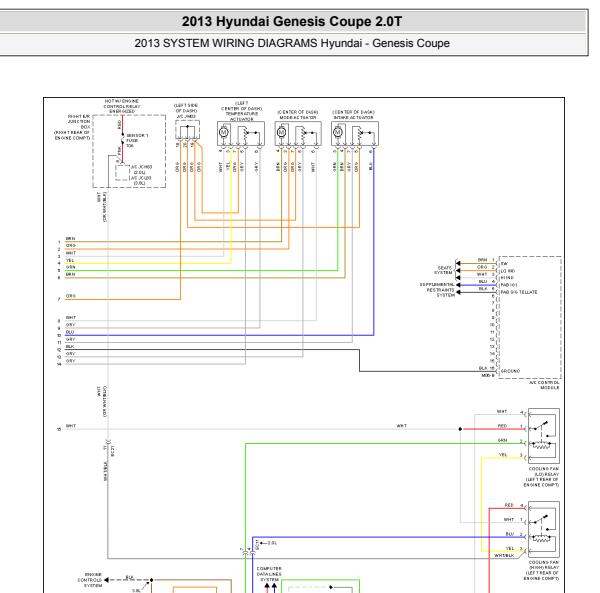Click the "COMPUTER DATA LINES SYSTEM" label
The image size is (600, 593).
(269, 574)
